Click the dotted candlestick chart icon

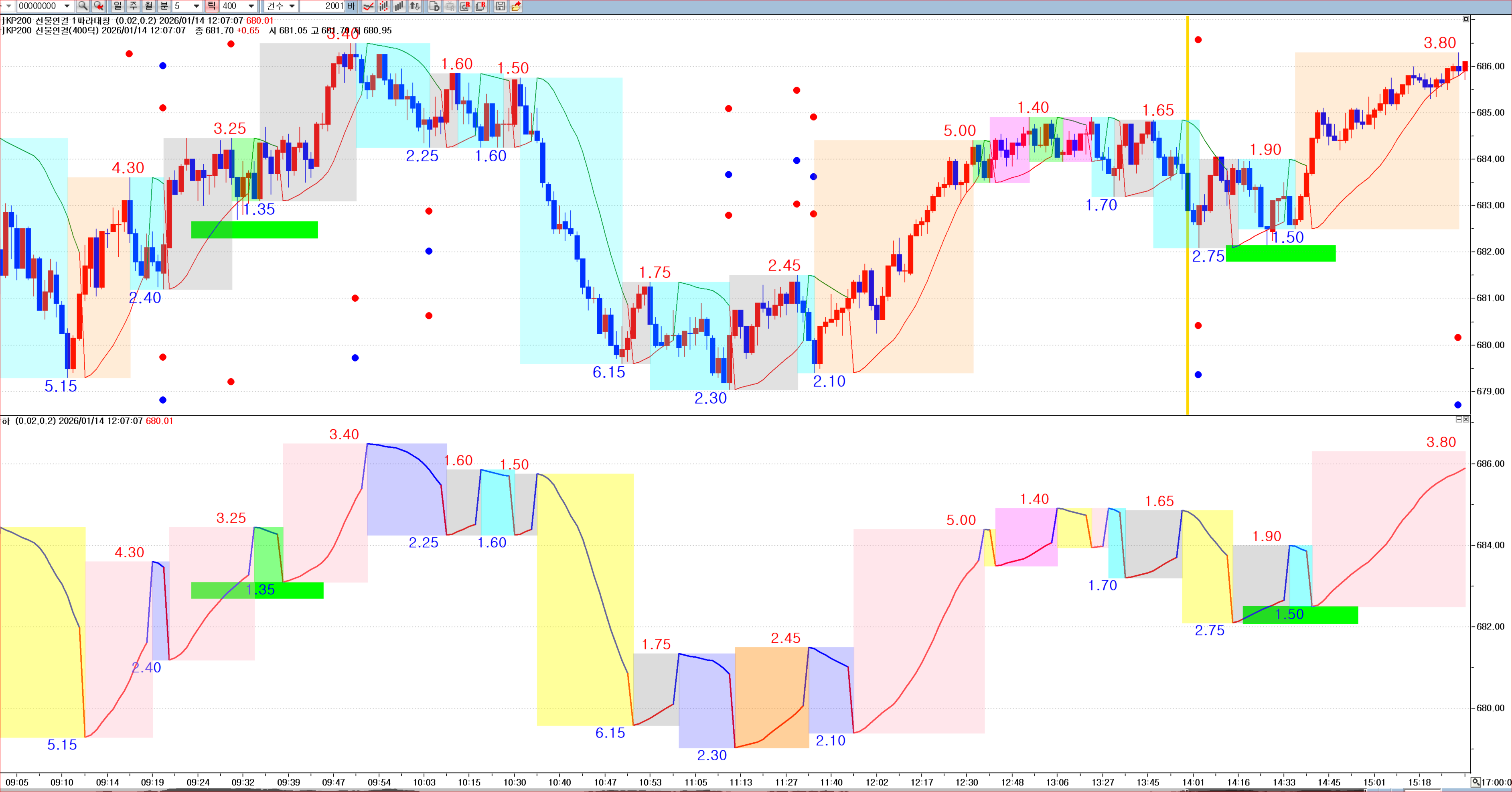click(x=383, y=6)
